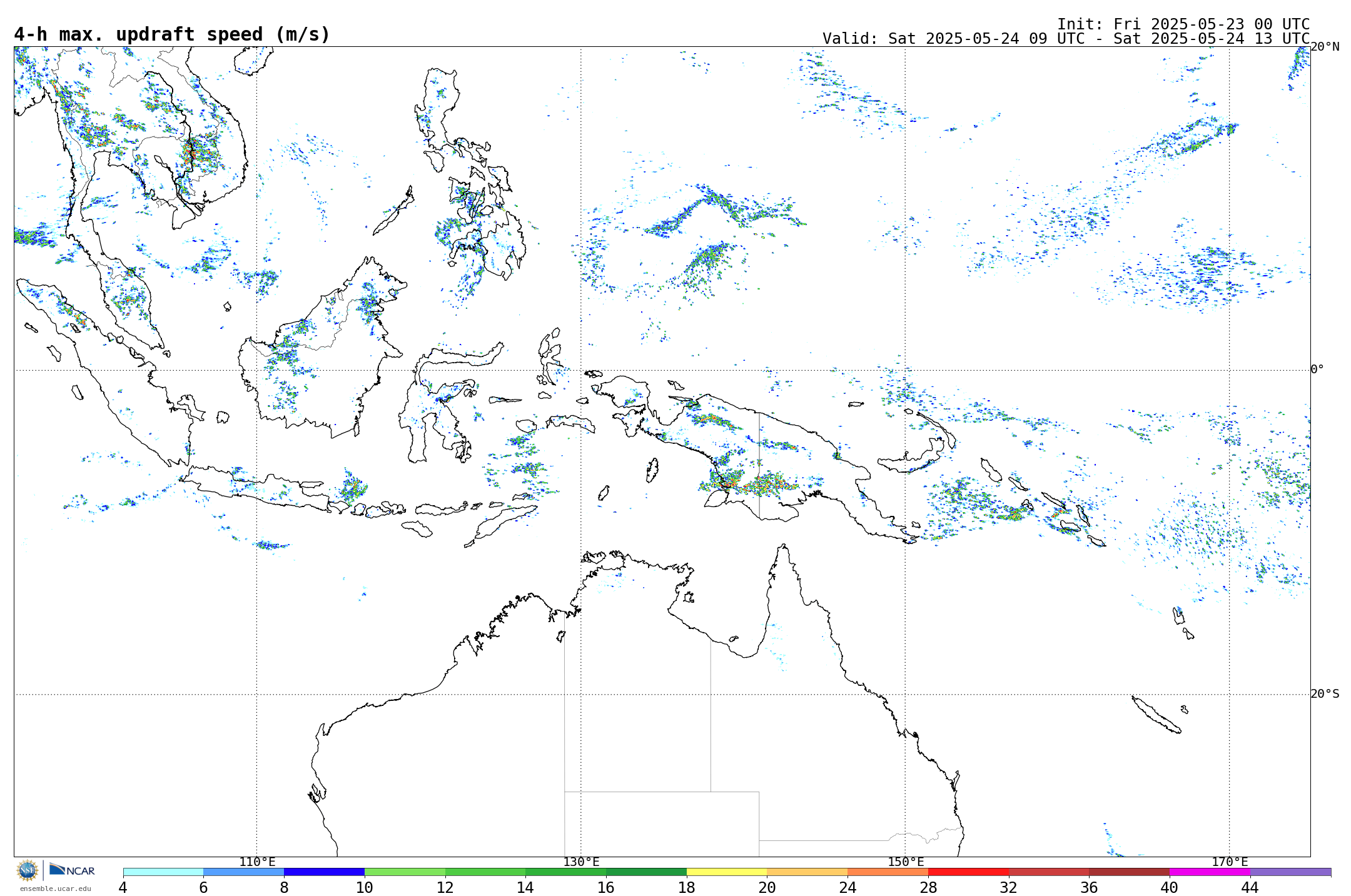This screenshot has width=1351, height=896.
Task: Click the 170°E longitude label
Action: click(1230, 862)
